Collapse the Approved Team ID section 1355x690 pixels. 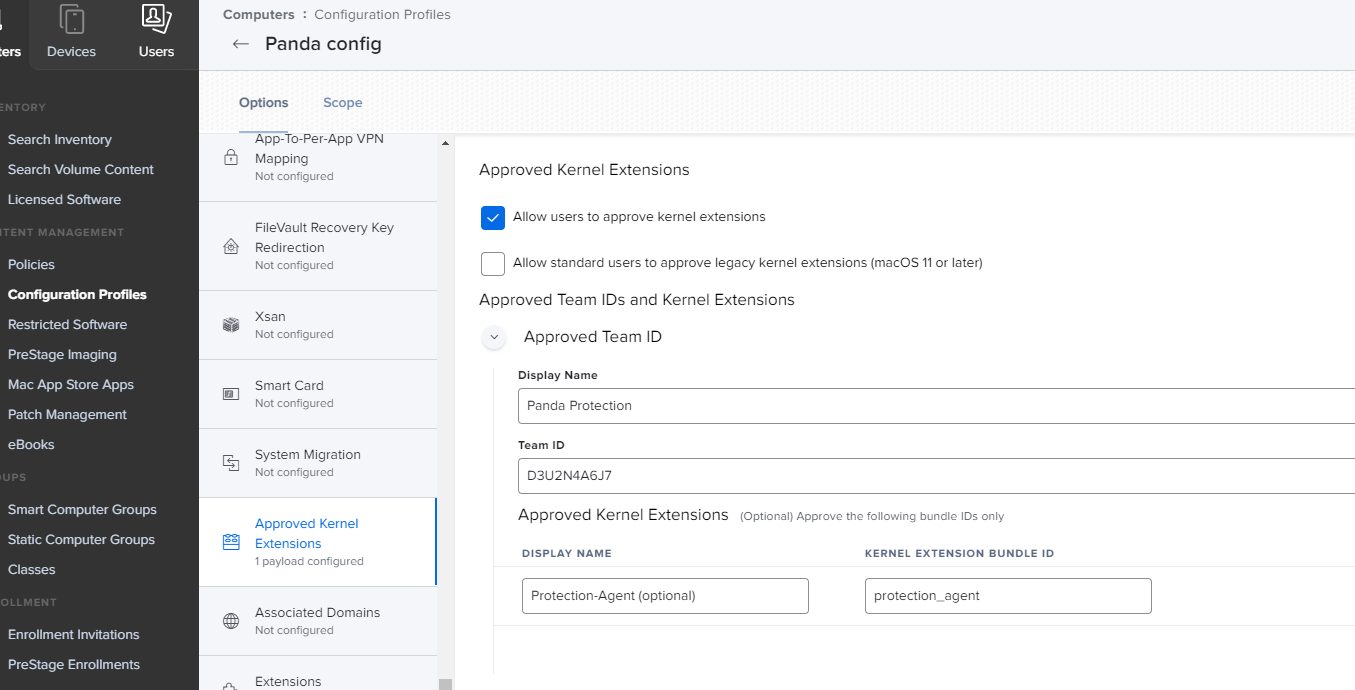pos(494,338)
